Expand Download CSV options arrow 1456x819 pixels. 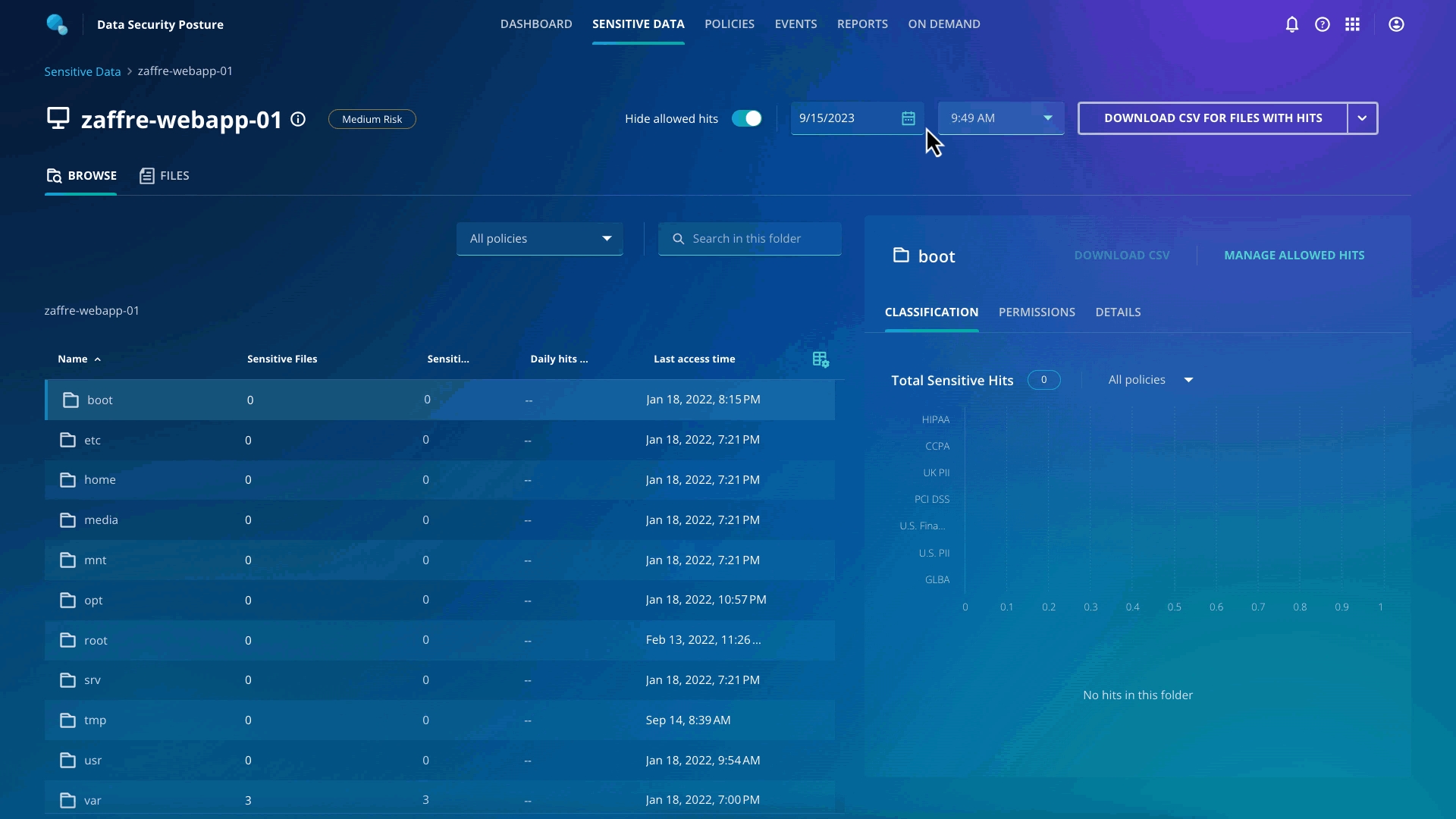1362,118
